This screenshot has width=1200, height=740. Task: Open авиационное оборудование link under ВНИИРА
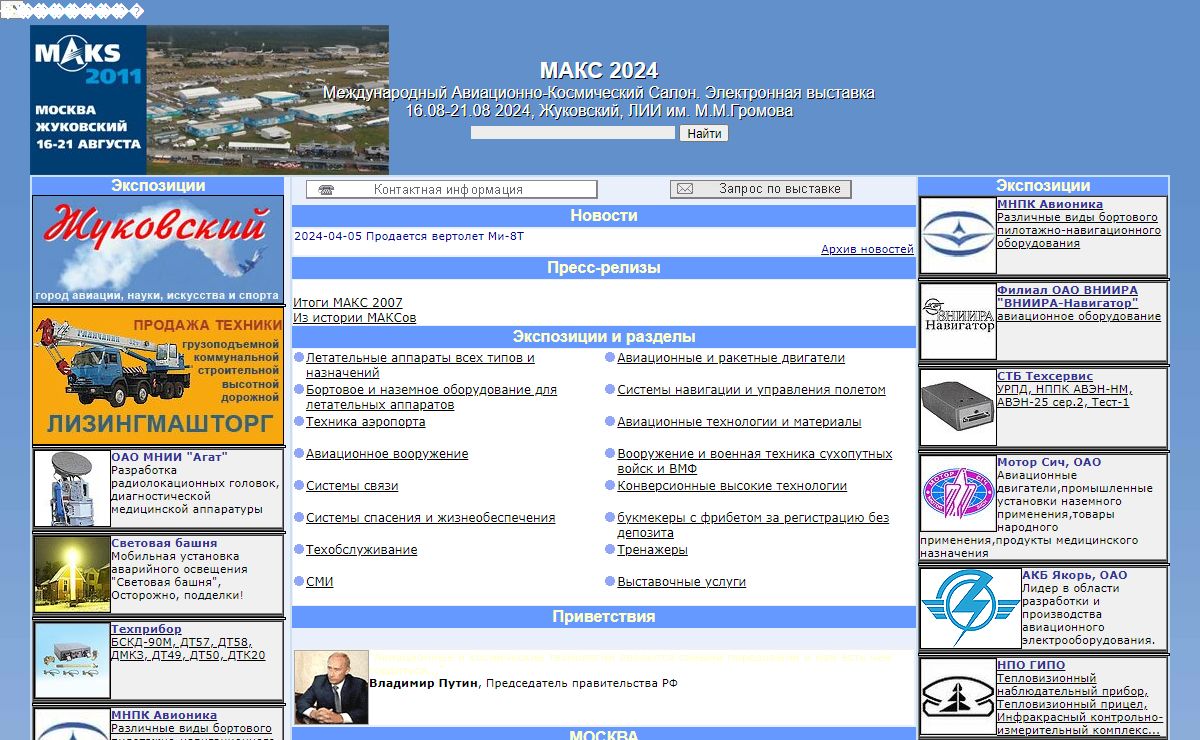(x=1079, y=316)
